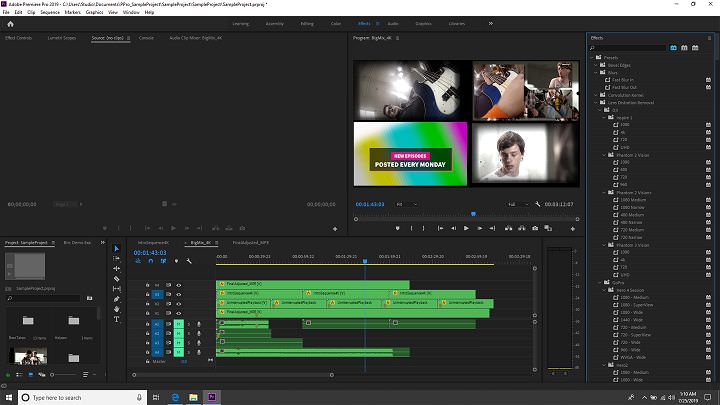The height and width of the screenshot is (405, 720).
Task: Select the Track Select Forward tool
Action: pos(117,259)
